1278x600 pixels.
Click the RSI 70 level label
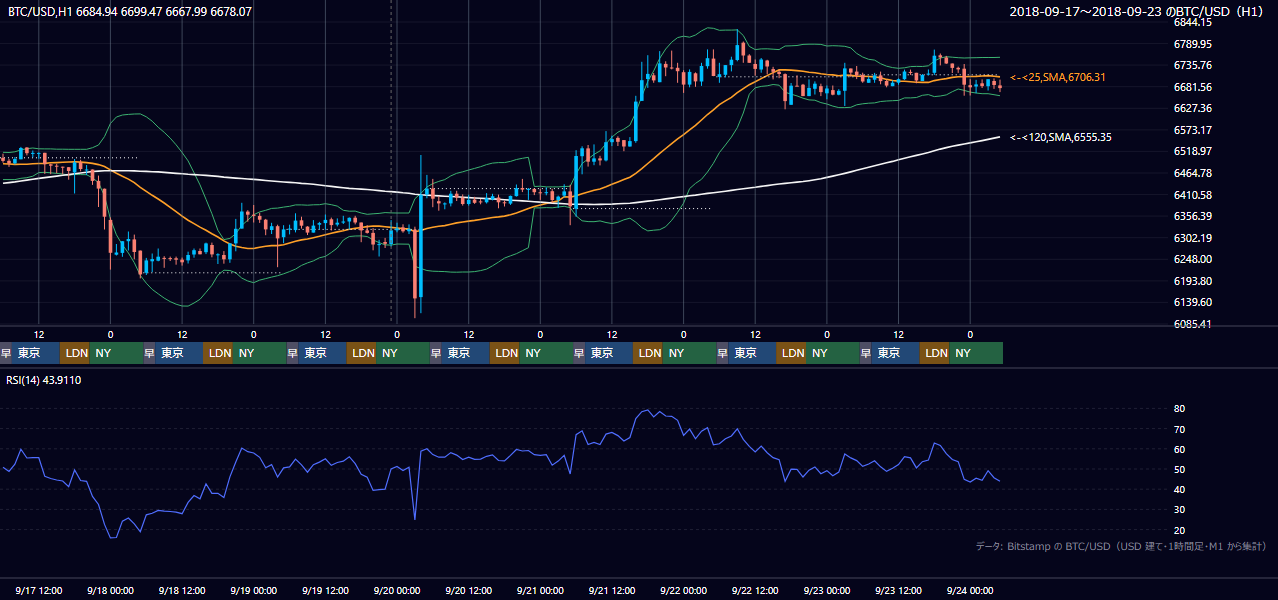point(1179,429)
